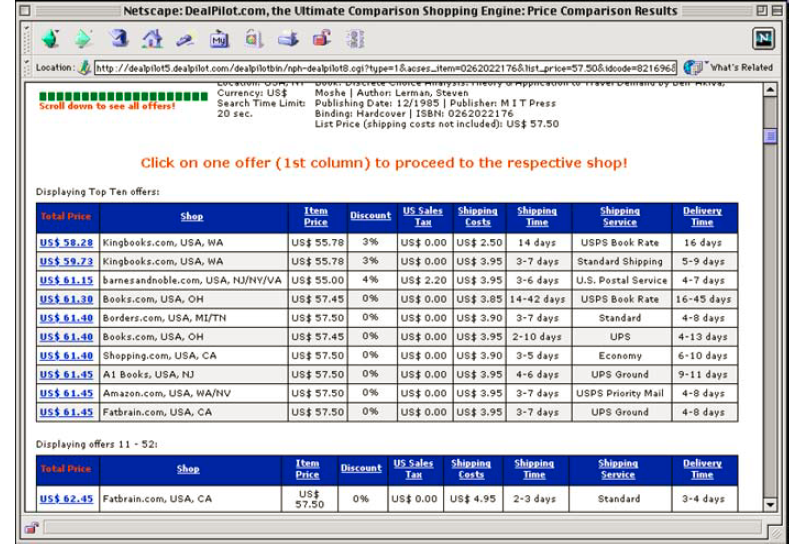The height and width of the screenshot is (557, 805).
Task: Click Shipping Service header in offers 11-52 table
Action: (618, 469)
